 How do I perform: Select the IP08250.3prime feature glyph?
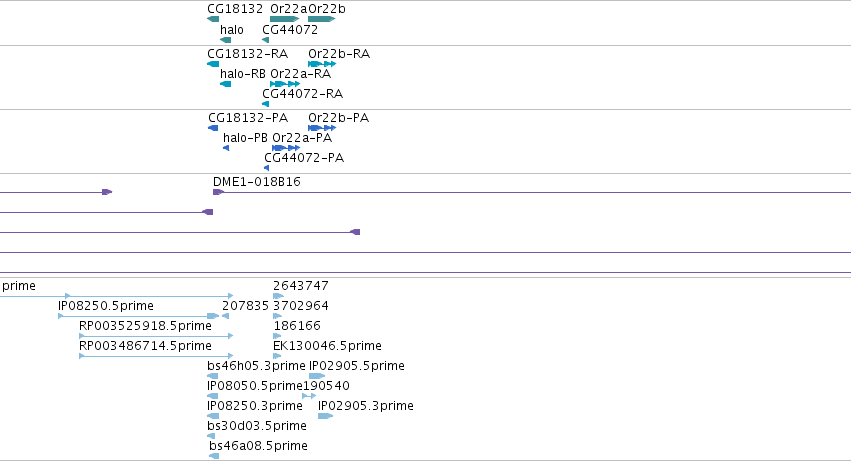tap(213, 416)
